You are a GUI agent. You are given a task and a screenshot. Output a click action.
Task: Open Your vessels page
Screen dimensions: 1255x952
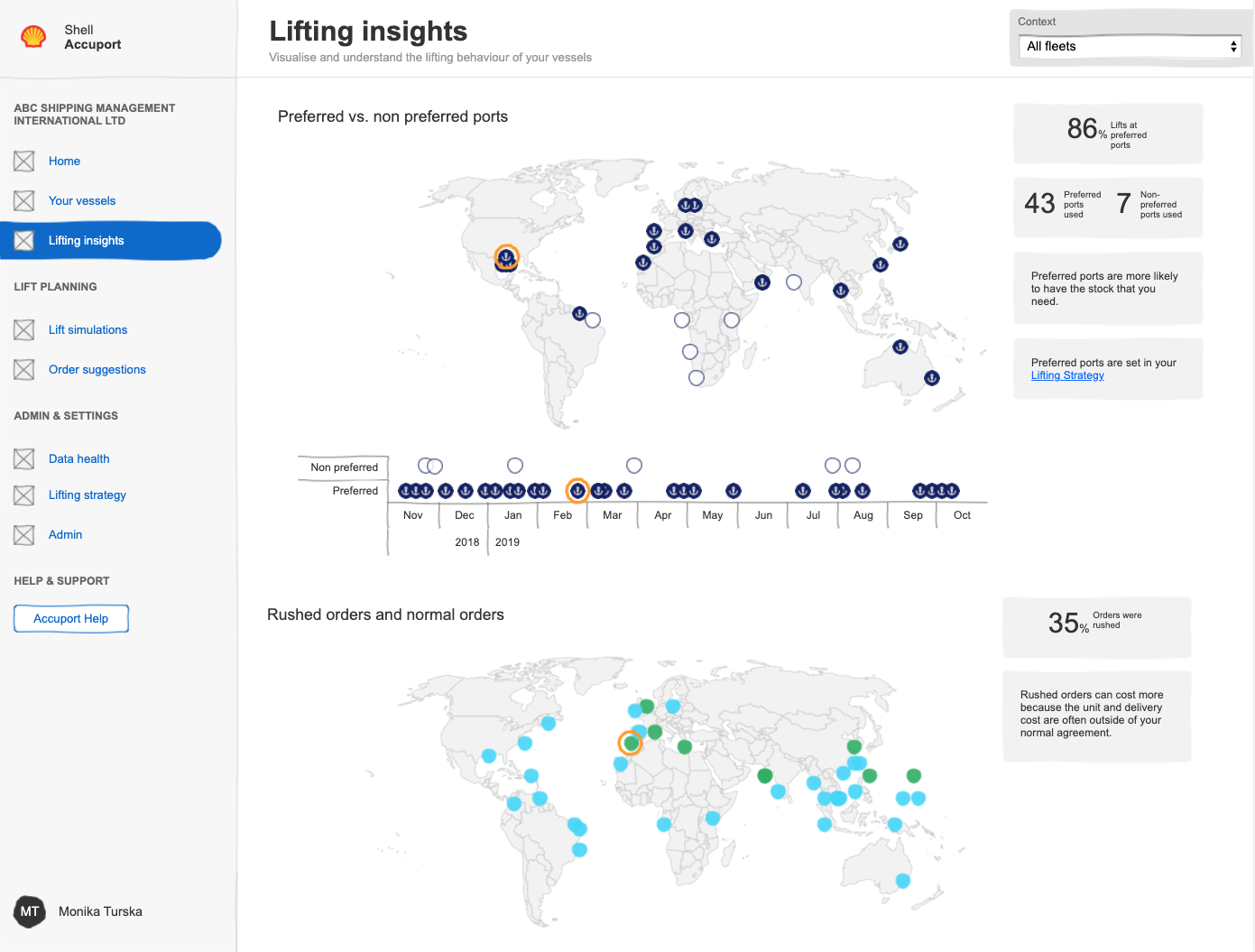[x=82, y=200]
